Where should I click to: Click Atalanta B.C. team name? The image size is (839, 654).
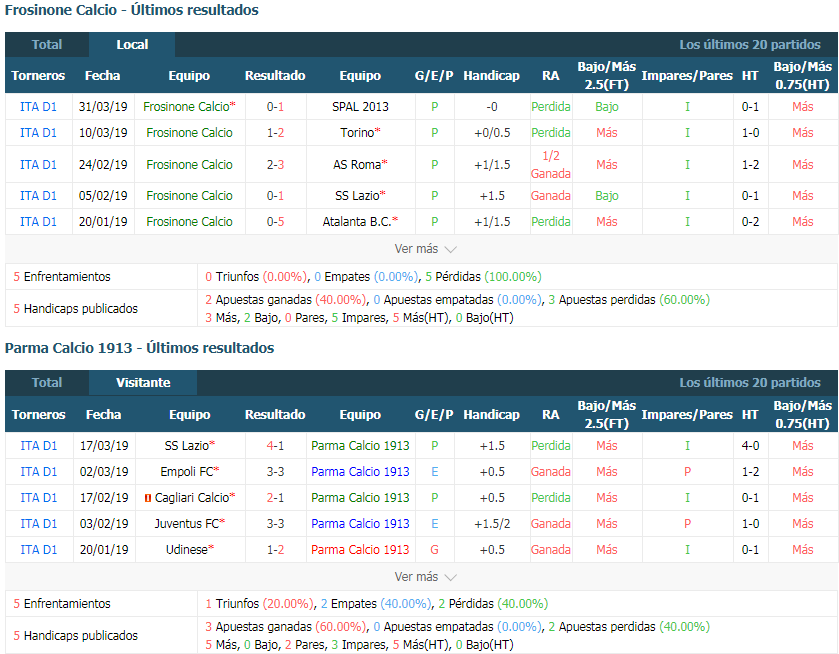tap(357, 222)
